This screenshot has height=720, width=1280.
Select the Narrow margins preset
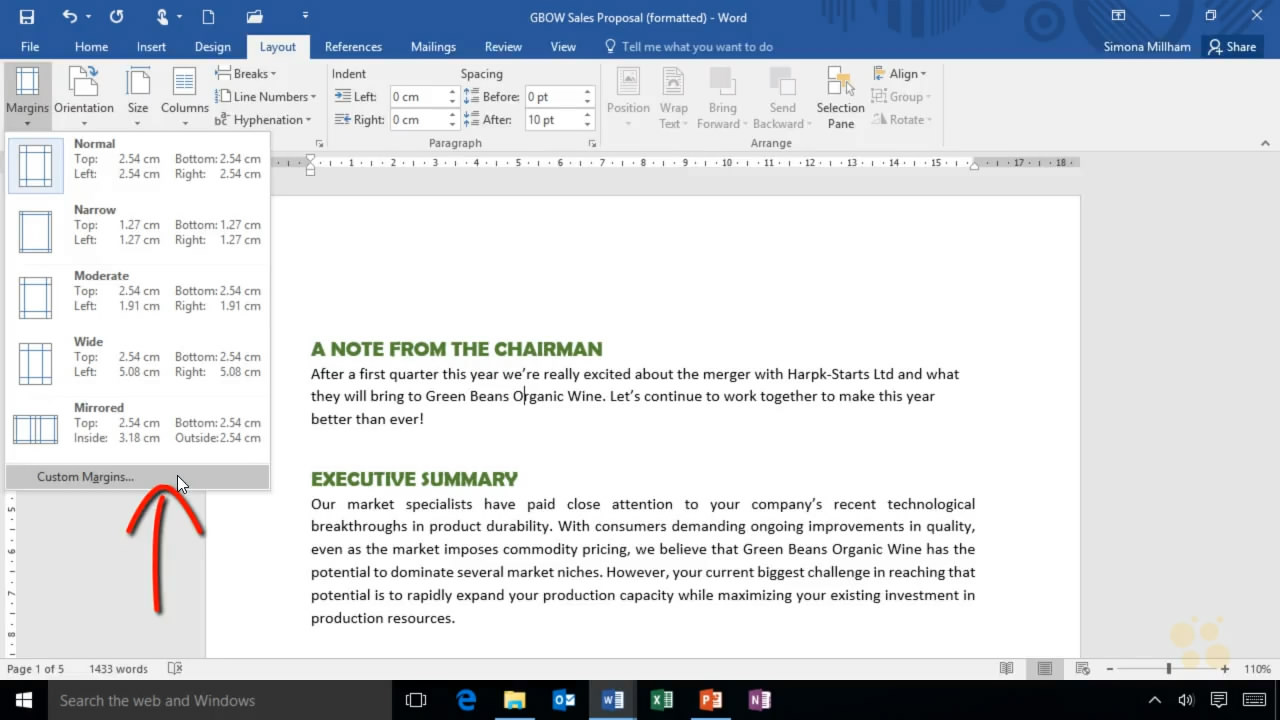(137, 232)
